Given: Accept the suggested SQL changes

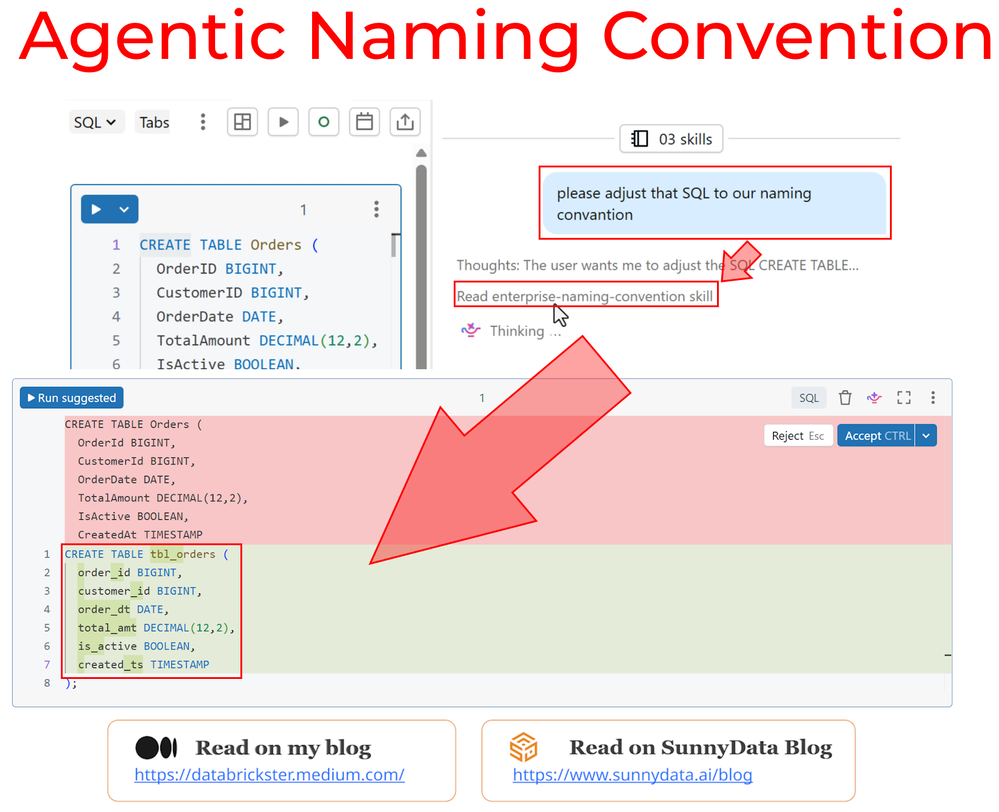Looking at the screenshot, I should point(875,436).
